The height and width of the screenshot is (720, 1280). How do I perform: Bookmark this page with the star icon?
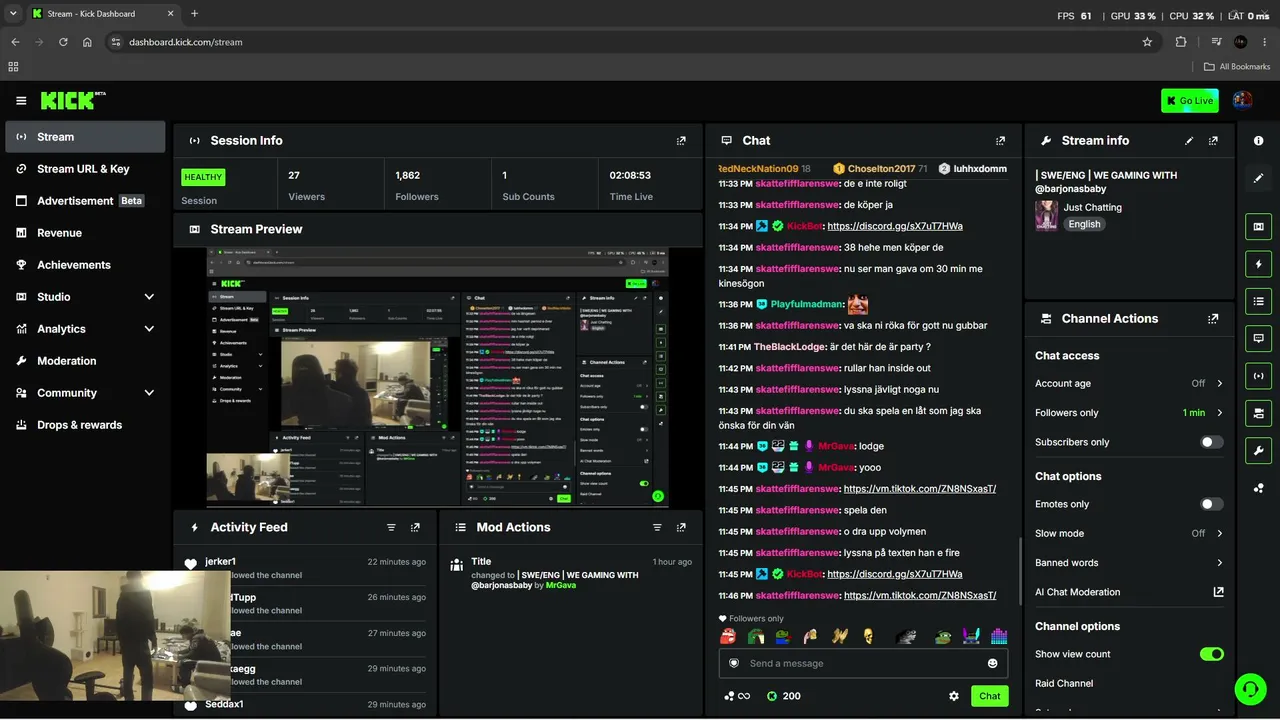coord(1147,42)
